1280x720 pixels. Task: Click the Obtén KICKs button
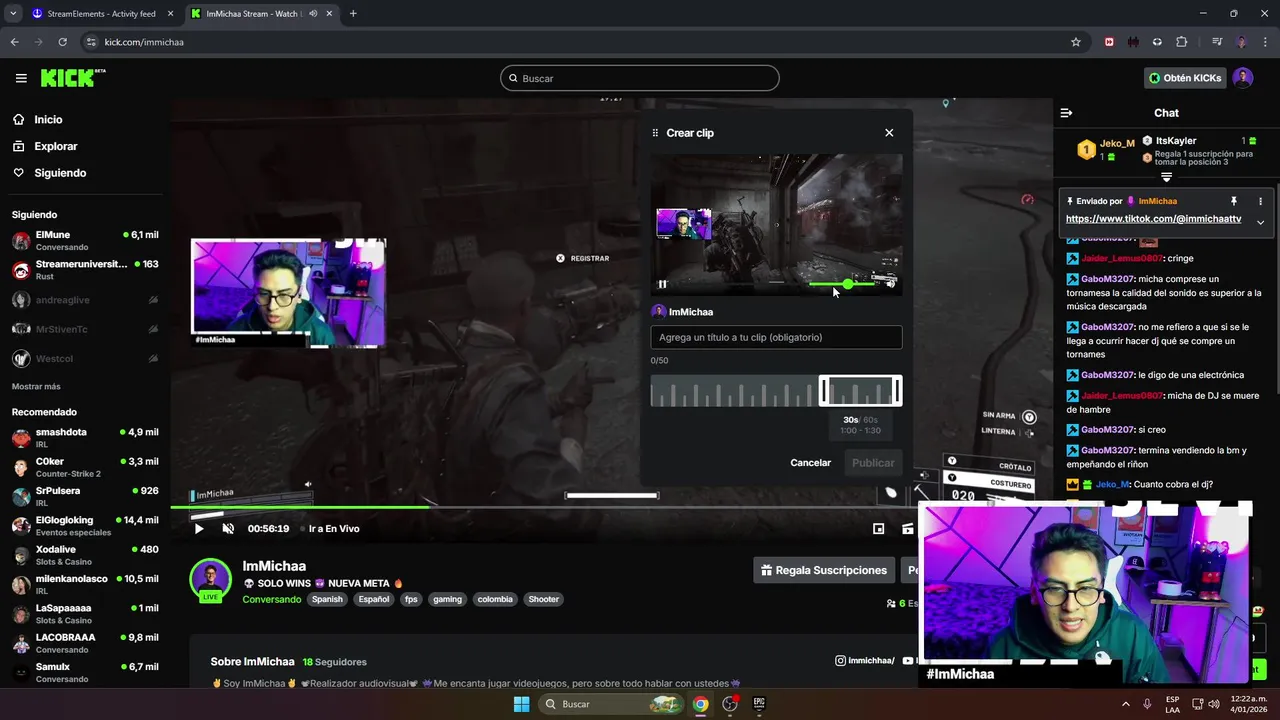[1185, 78]
